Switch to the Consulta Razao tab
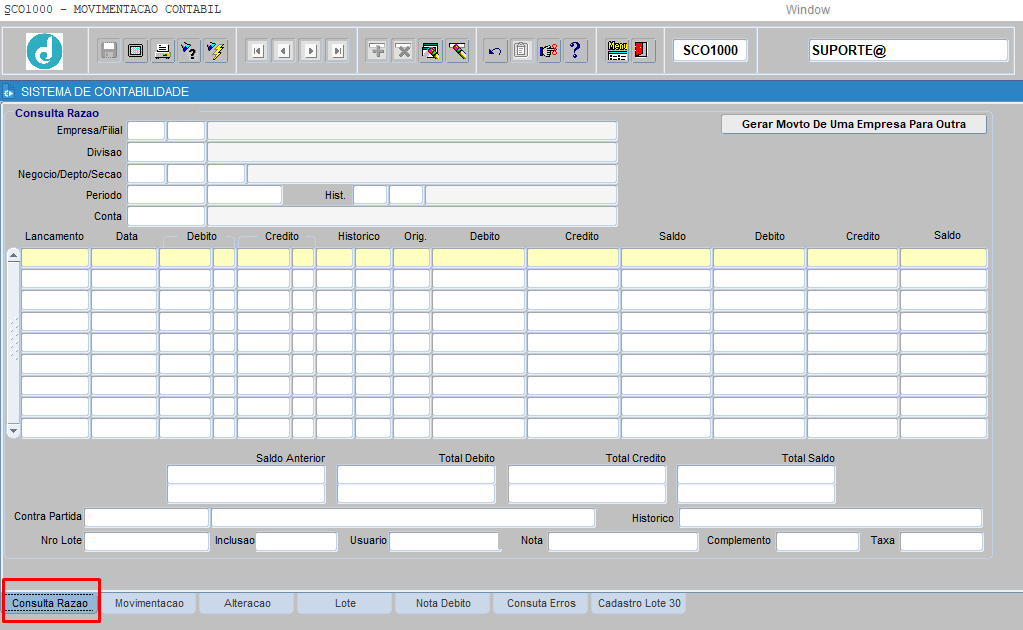This screenshot has width=1023, height=630. pos(50,603)
